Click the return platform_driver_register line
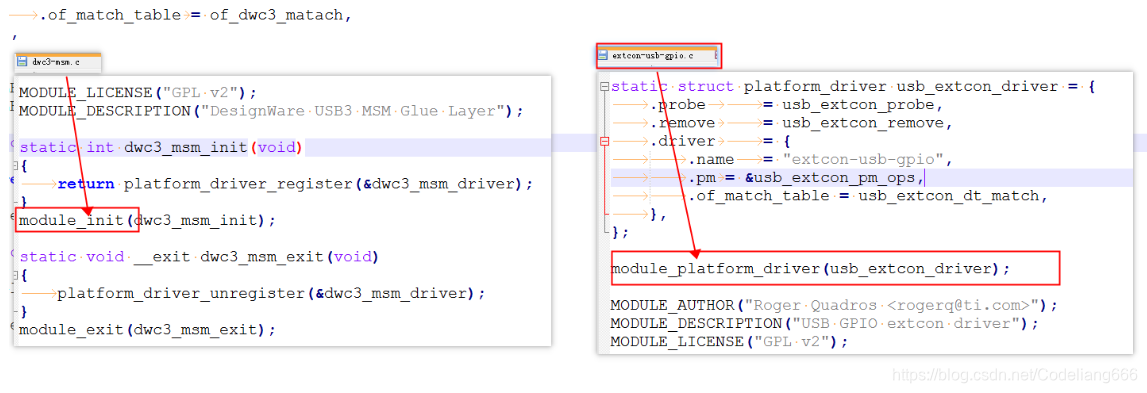The image size is (1147, 393). [295, 184]
